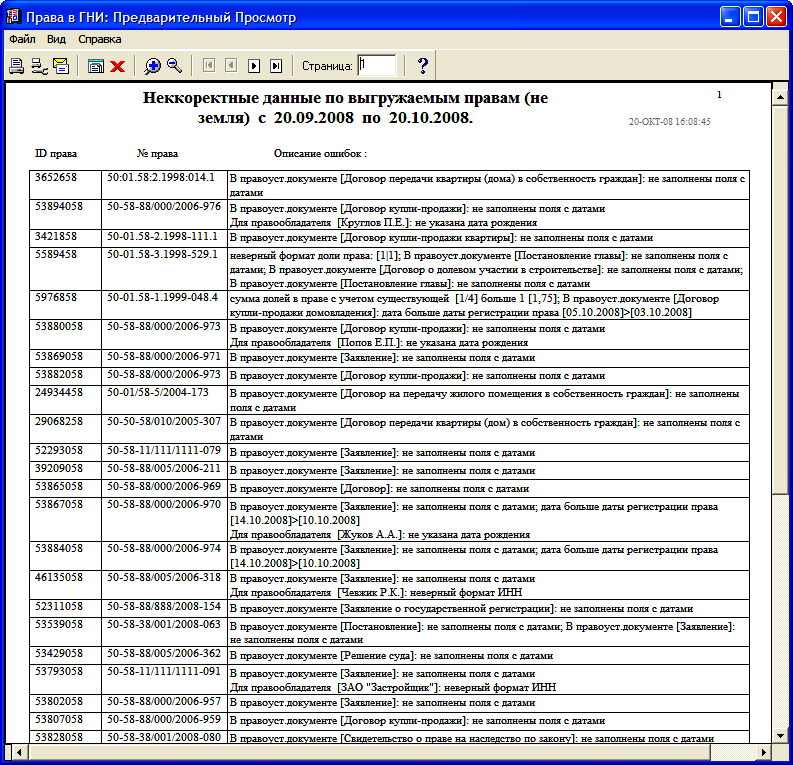Click right number 50-58-88/005/2006-211
This screenshot has width=793, height=765.
[164, 468]
